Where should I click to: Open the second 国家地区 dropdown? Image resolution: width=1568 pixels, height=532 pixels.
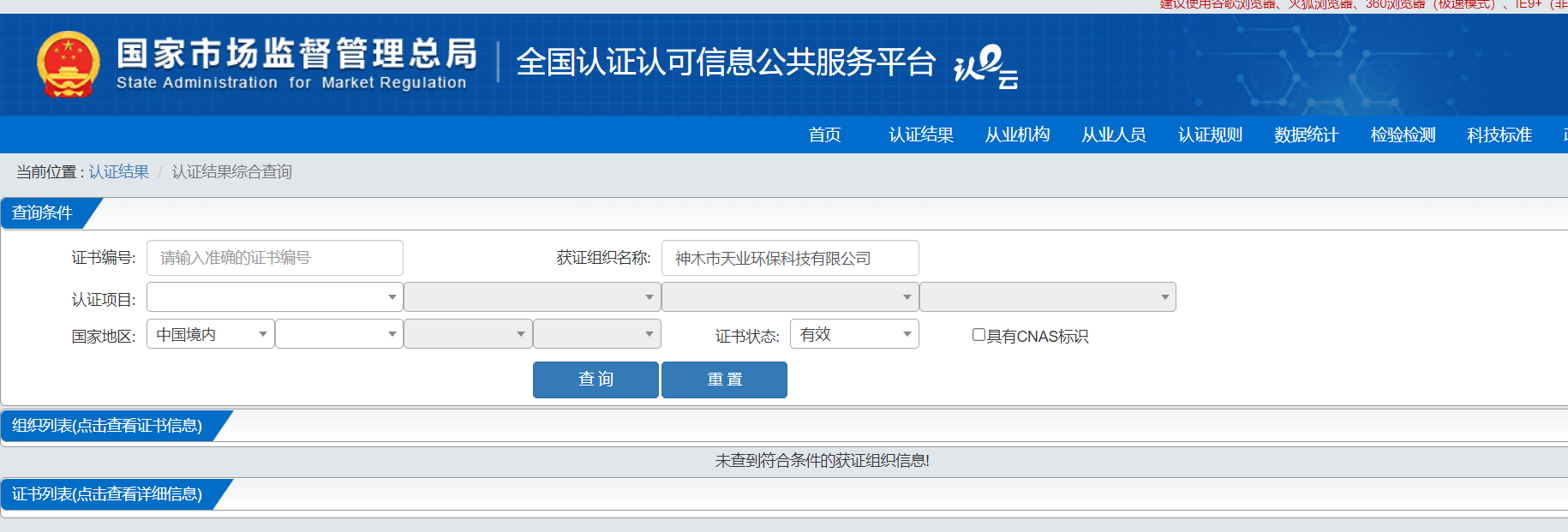click(339, 334)
